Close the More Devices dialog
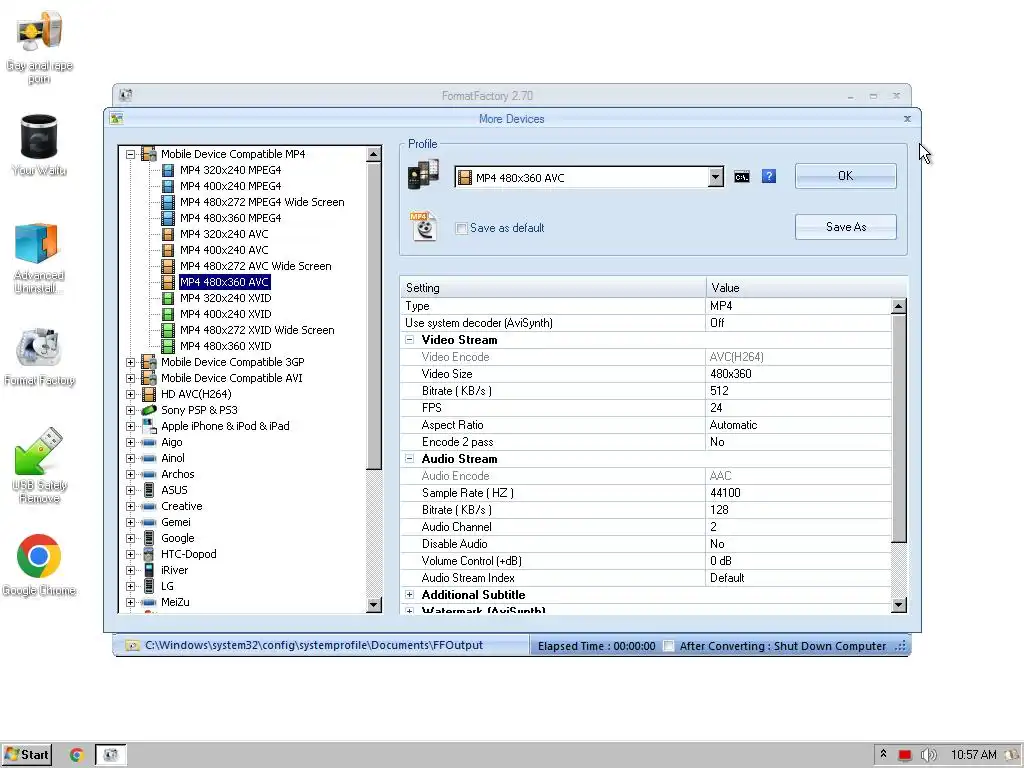 (906, 119)
